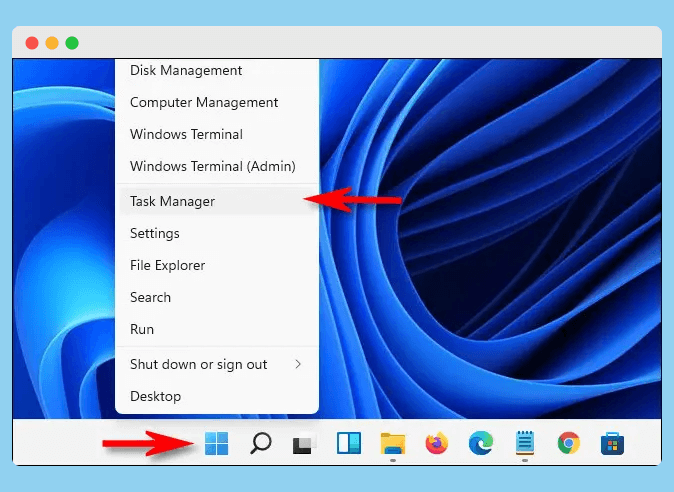Screen dimensions: 674x492
Task: Launch File Explorer folder icon in taskbar
Action: 392,443
